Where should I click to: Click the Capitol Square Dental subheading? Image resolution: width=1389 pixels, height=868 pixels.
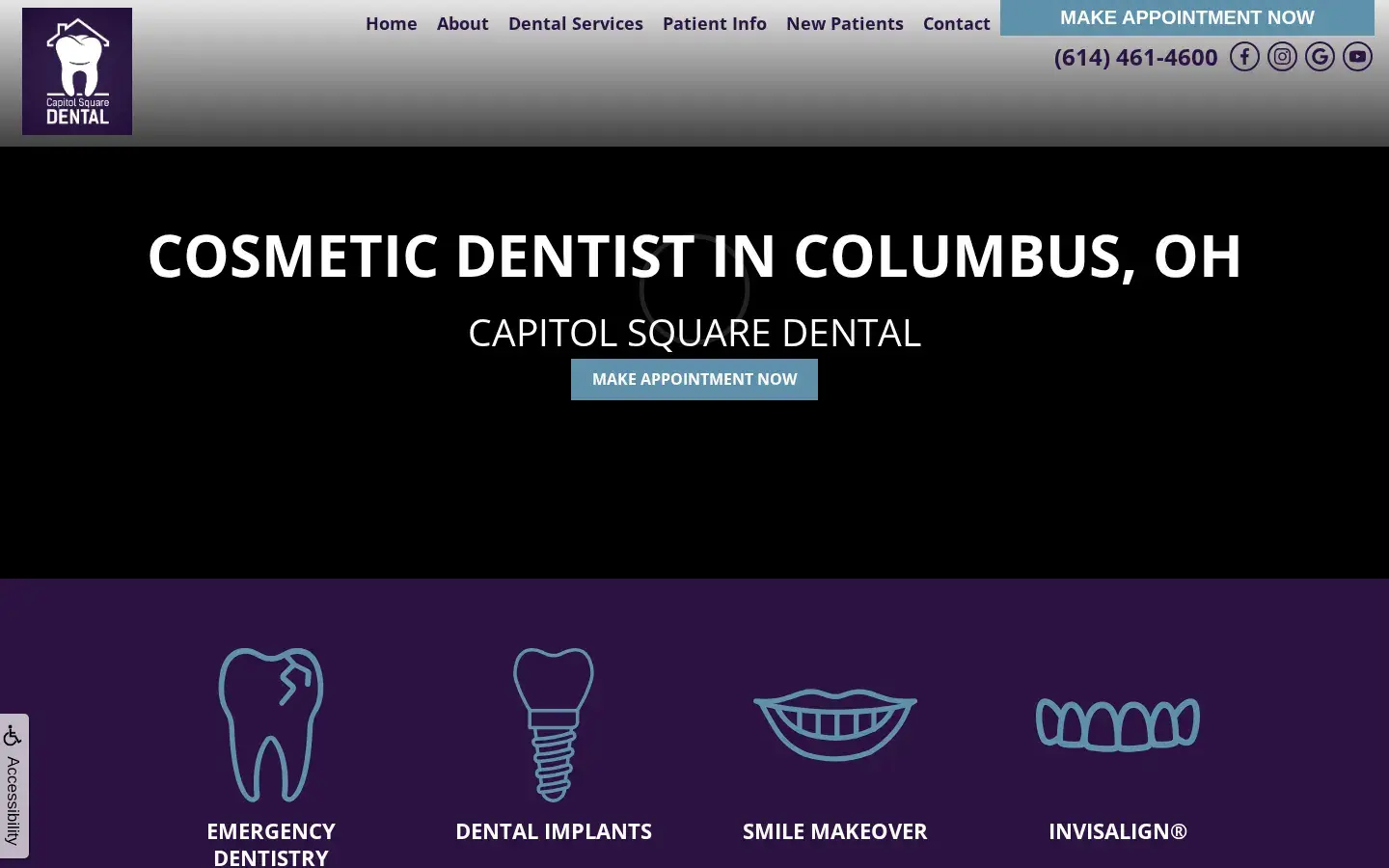(x=694, y=333)
